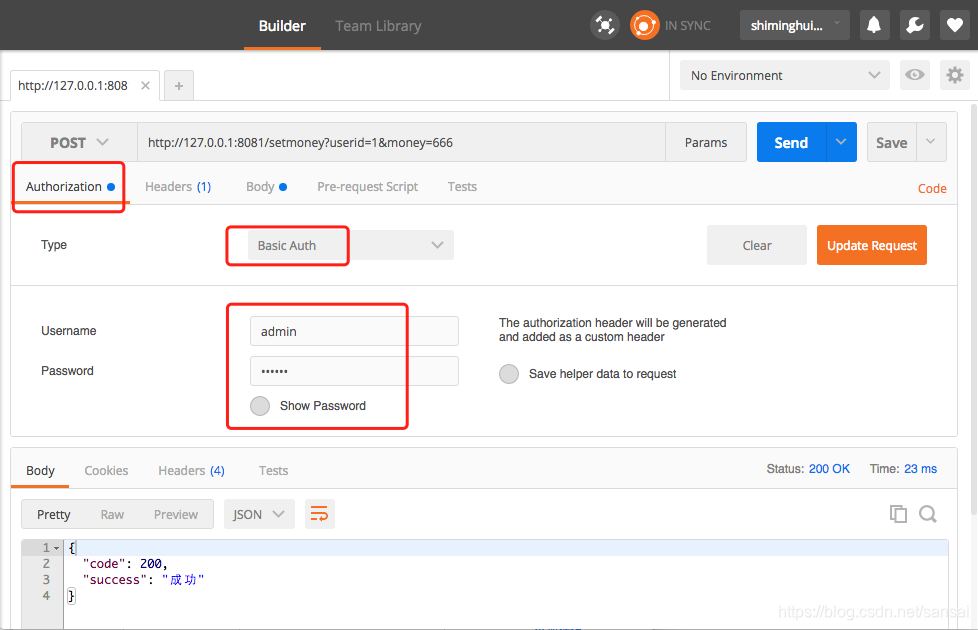Click the Params button
Viewport: 978px width, 630px height.
[706, 142]
